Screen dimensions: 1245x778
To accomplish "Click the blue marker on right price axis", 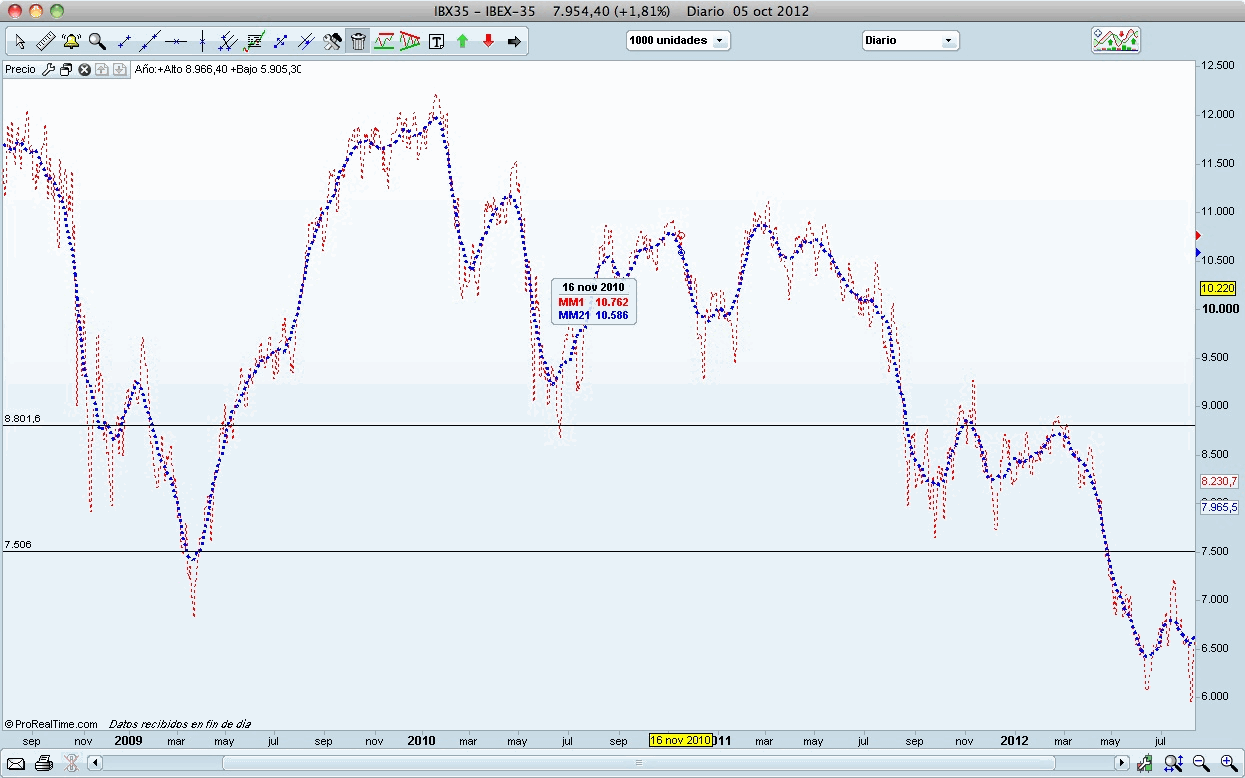I will tap(1199, 253).
